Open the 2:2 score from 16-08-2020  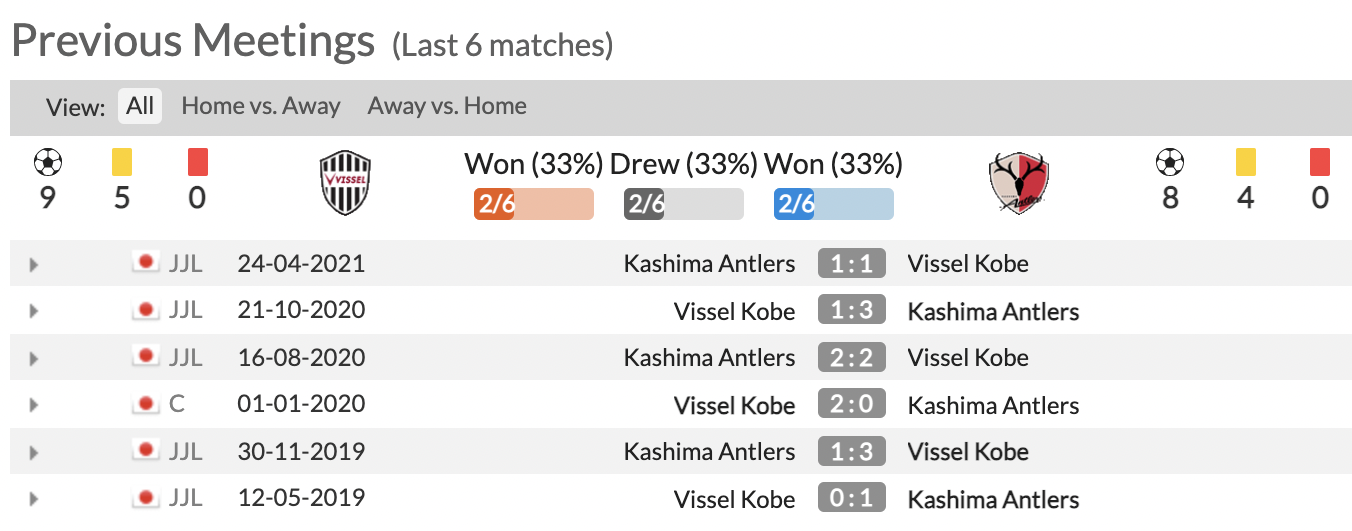[x=852, y=358]
